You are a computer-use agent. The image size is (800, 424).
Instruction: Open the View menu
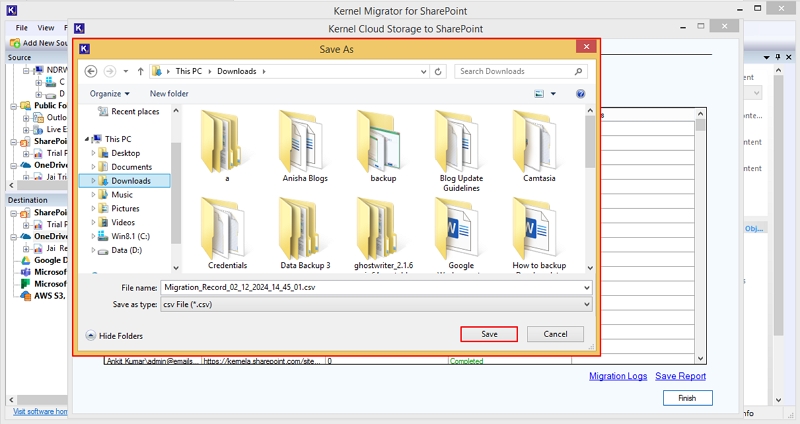point(48,28)
